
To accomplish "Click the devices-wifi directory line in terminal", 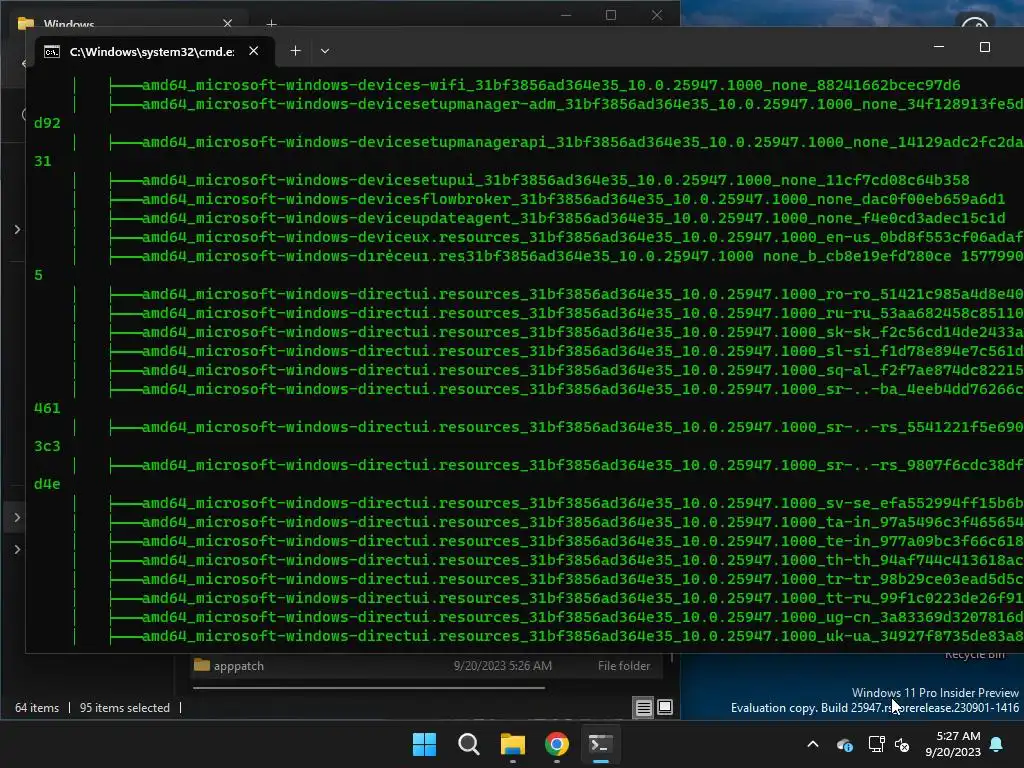I will click(x=551, y=85).
